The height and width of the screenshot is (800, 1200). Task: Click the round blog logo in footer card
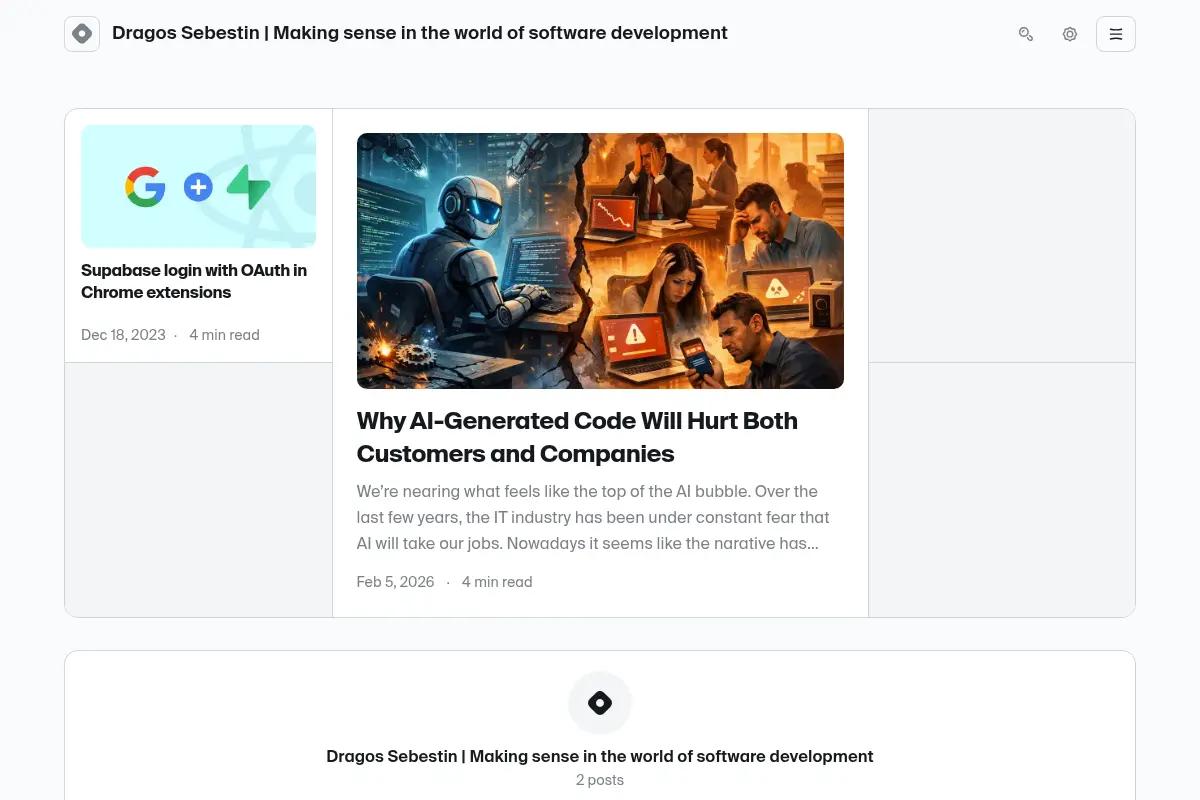pyautogui.click(x=600, y=703)
